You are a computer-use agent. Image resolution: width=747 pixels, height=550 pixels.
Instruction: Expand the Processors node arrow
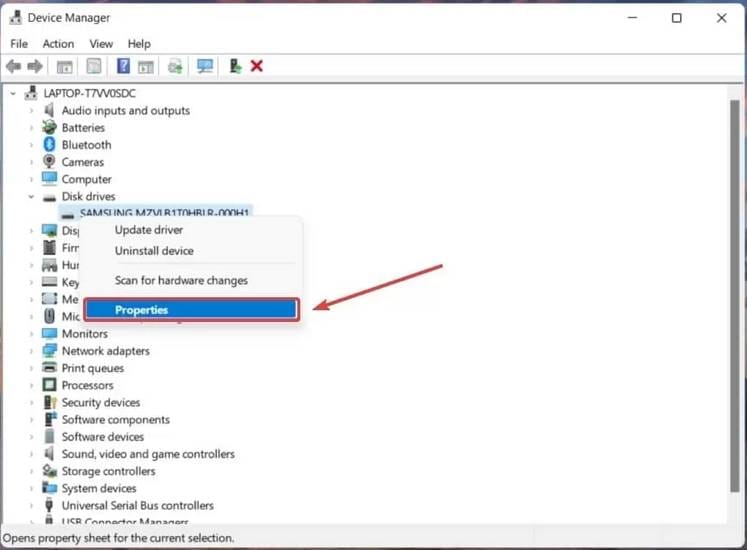coord(31,386)
